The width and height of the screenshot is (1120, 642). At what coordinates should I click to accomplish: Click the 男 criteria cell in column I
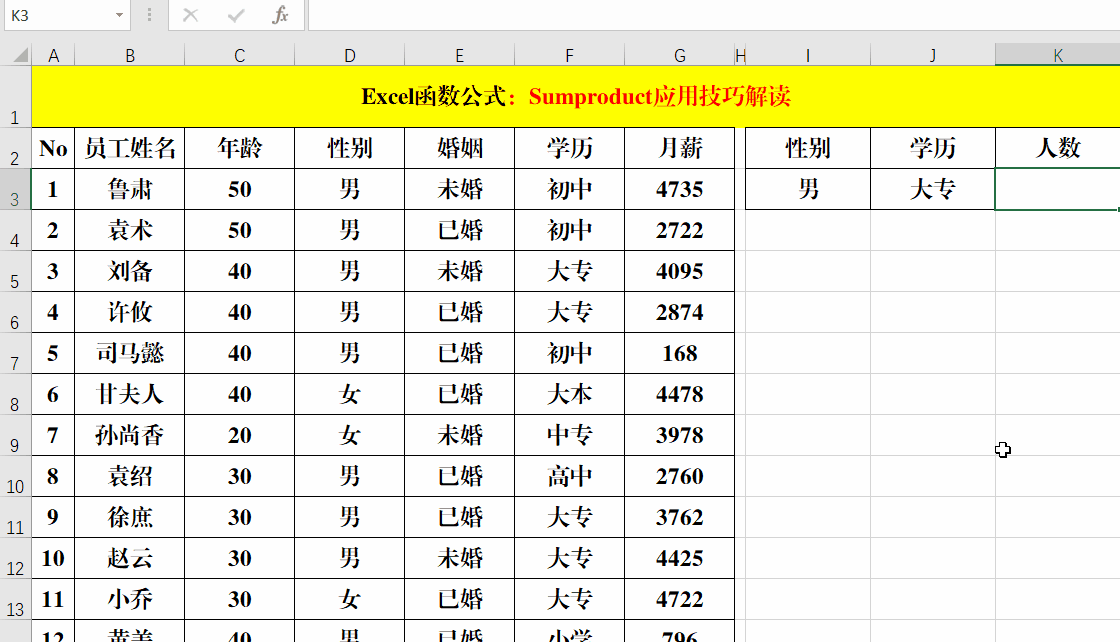(x=808, y=189)
